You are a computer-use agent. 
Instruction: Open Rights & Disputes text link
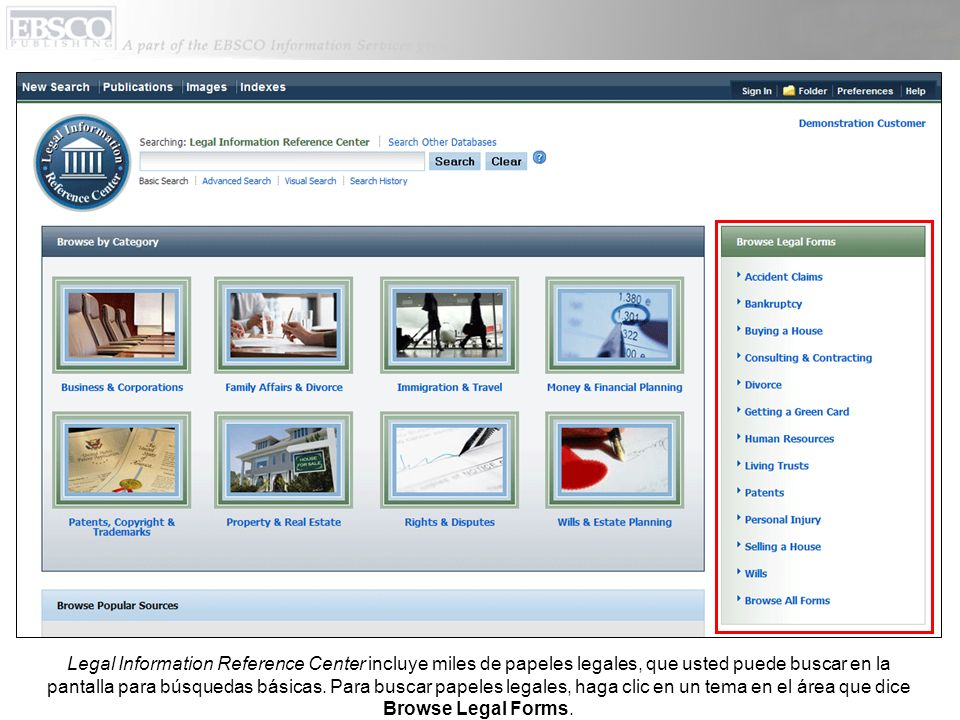449,522
